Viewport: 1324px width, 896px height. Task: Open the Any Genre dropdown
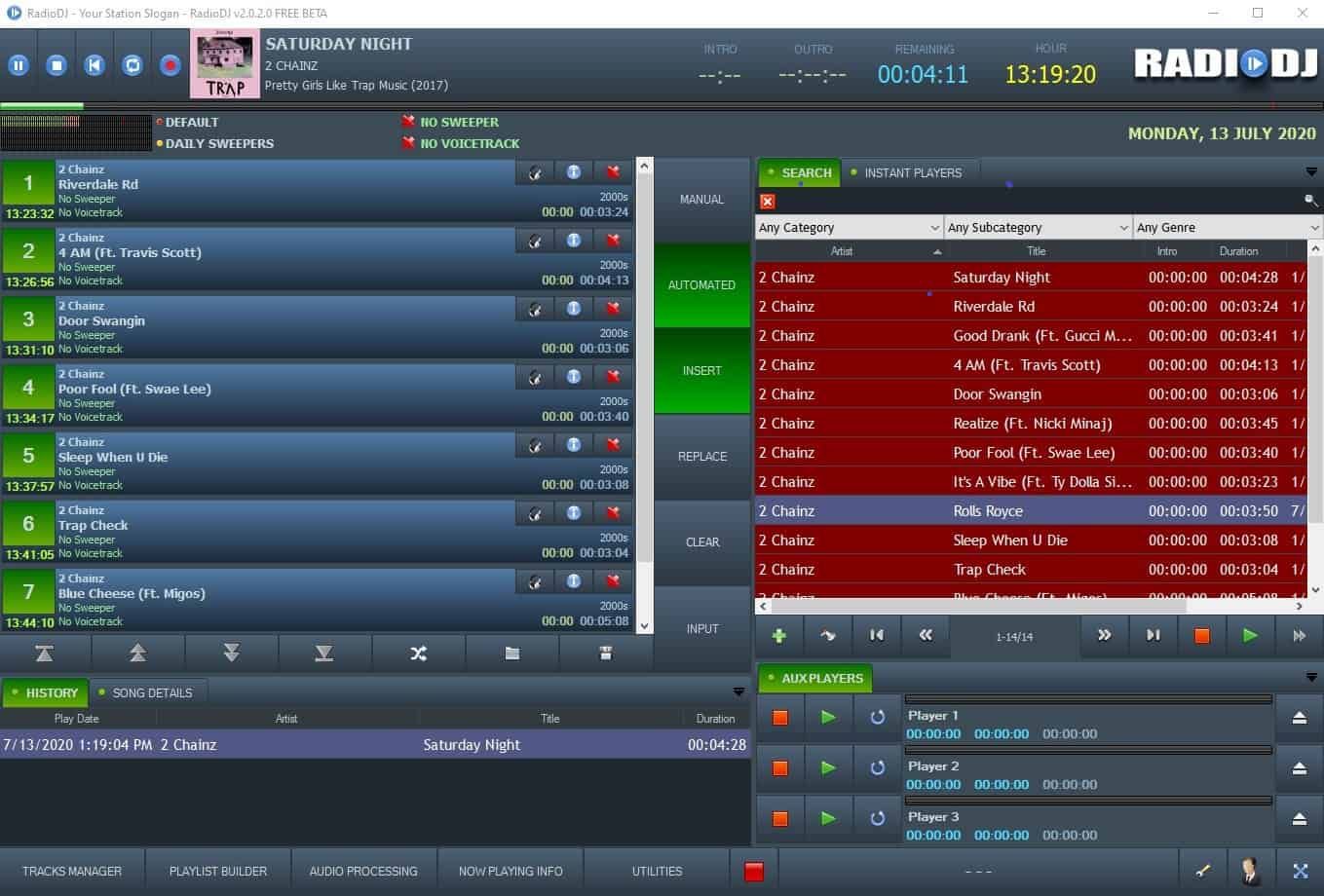[1226, 227]
